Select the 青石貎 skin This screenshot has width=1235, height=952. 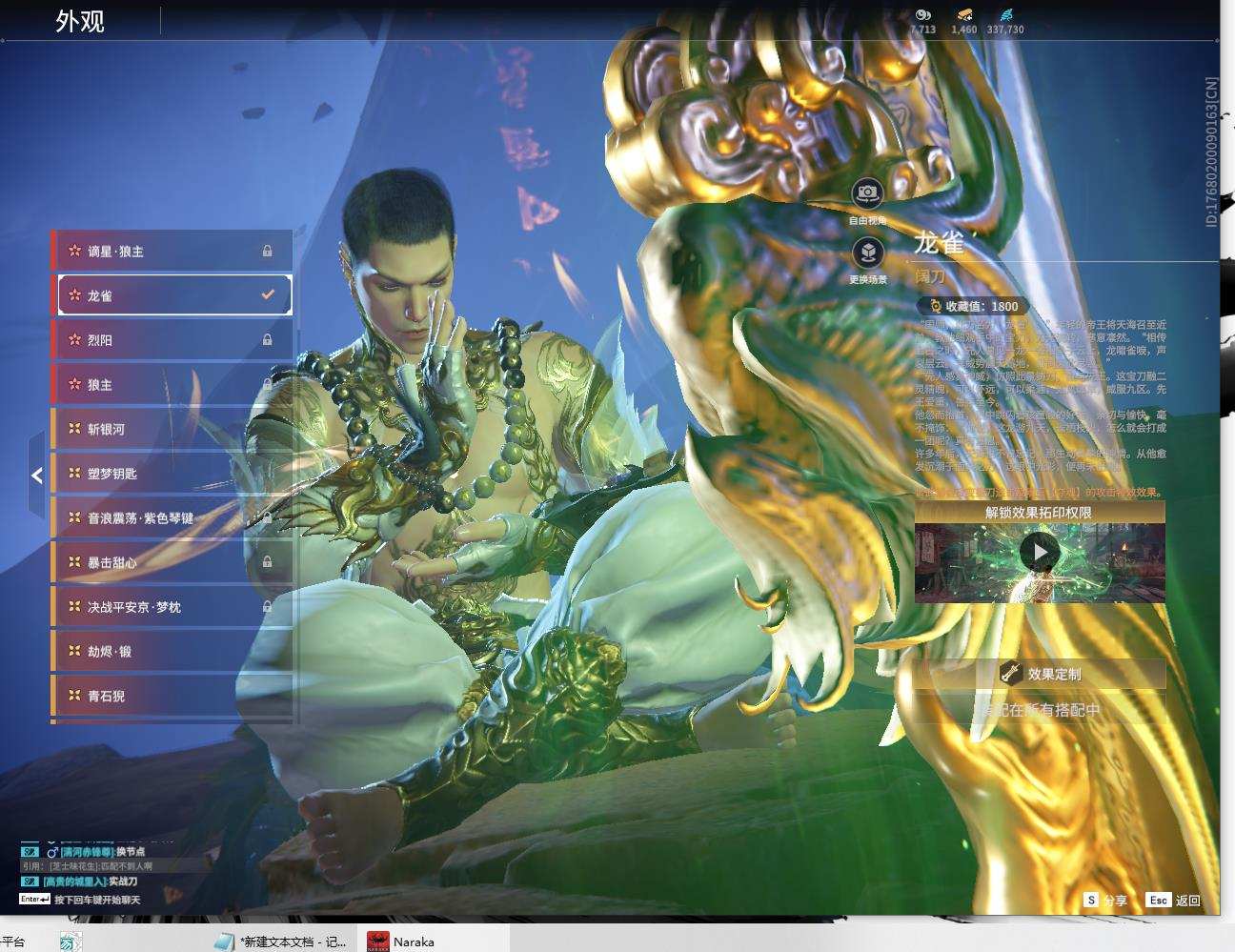172,696
